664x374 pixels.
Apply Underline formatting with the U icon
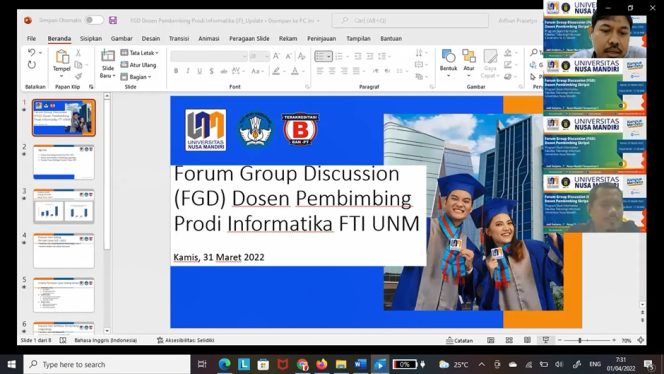point(199,71)
